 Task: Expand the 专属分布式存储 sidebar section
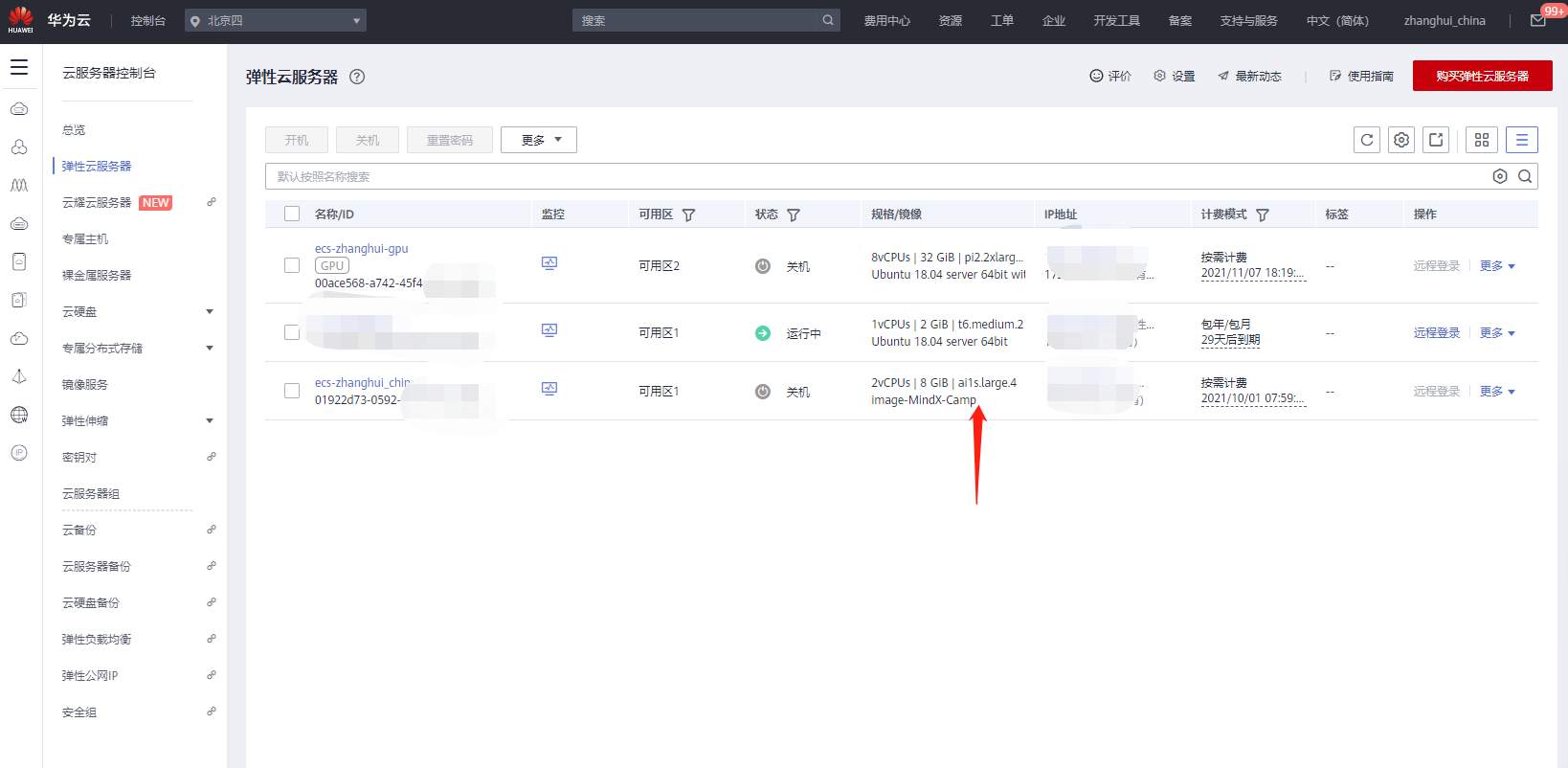pos(210,348)
